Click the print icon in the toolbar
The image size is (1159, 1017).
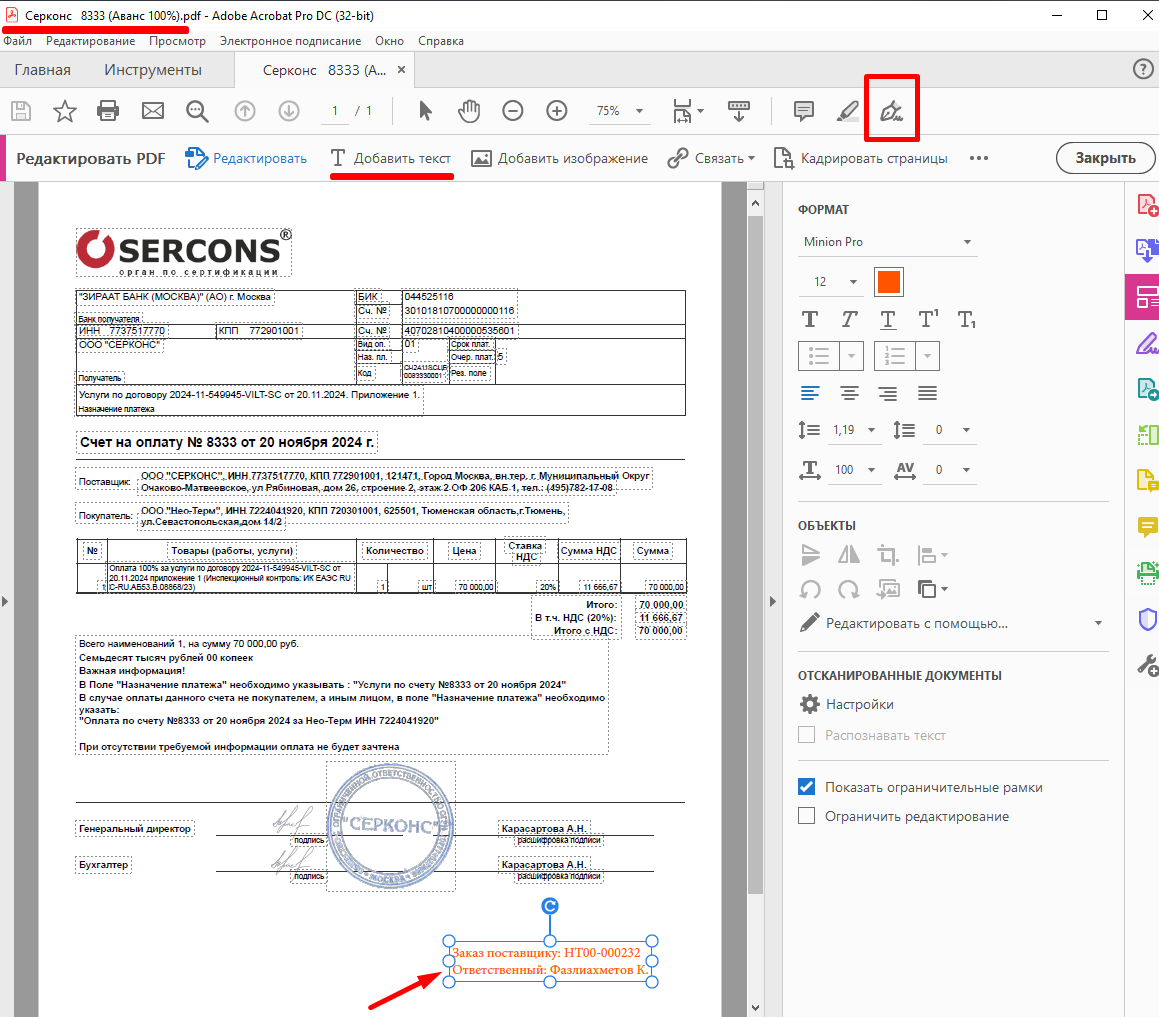[108, 111]
